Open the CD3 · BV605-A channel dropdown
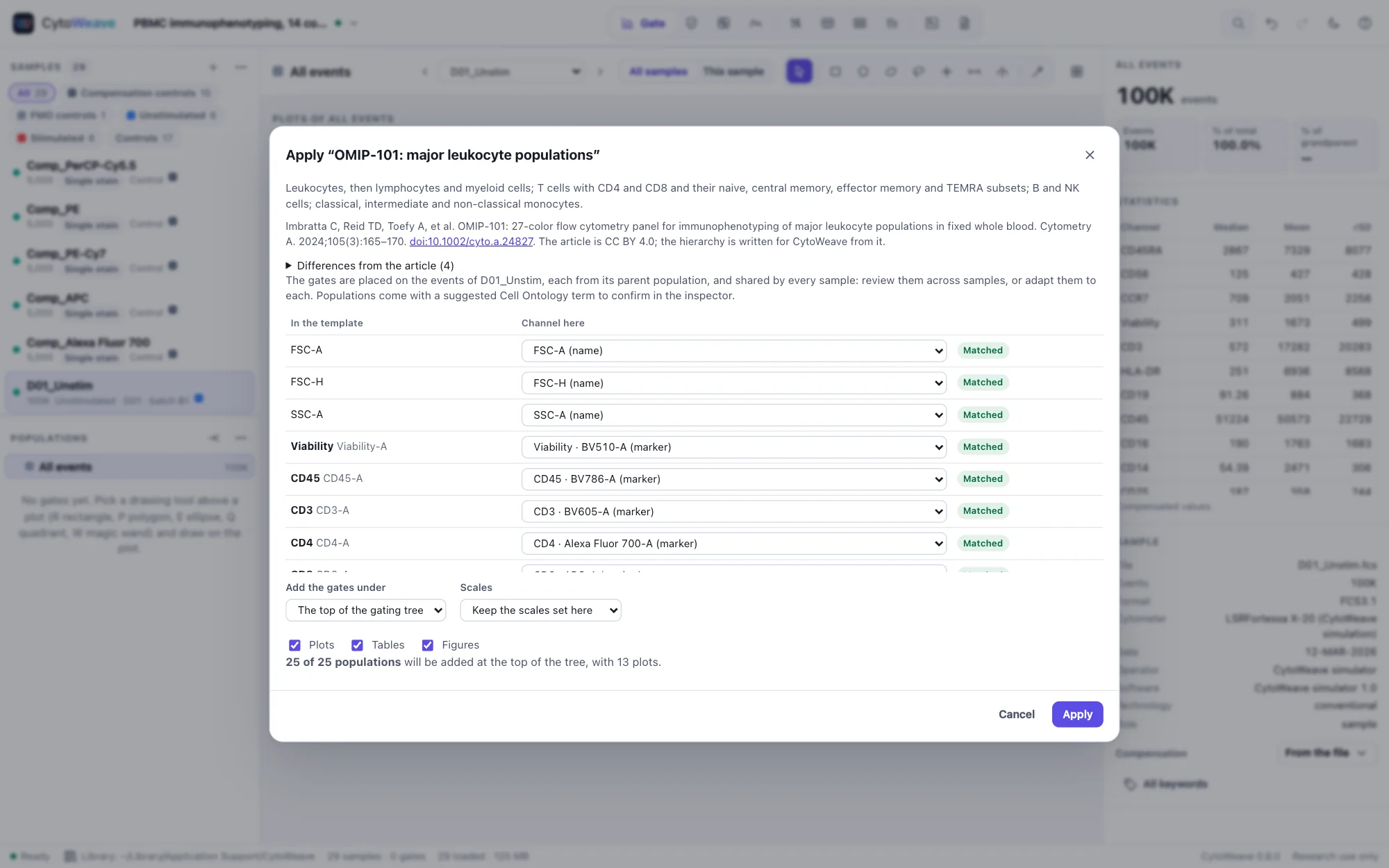 click(x=733, y=512)
